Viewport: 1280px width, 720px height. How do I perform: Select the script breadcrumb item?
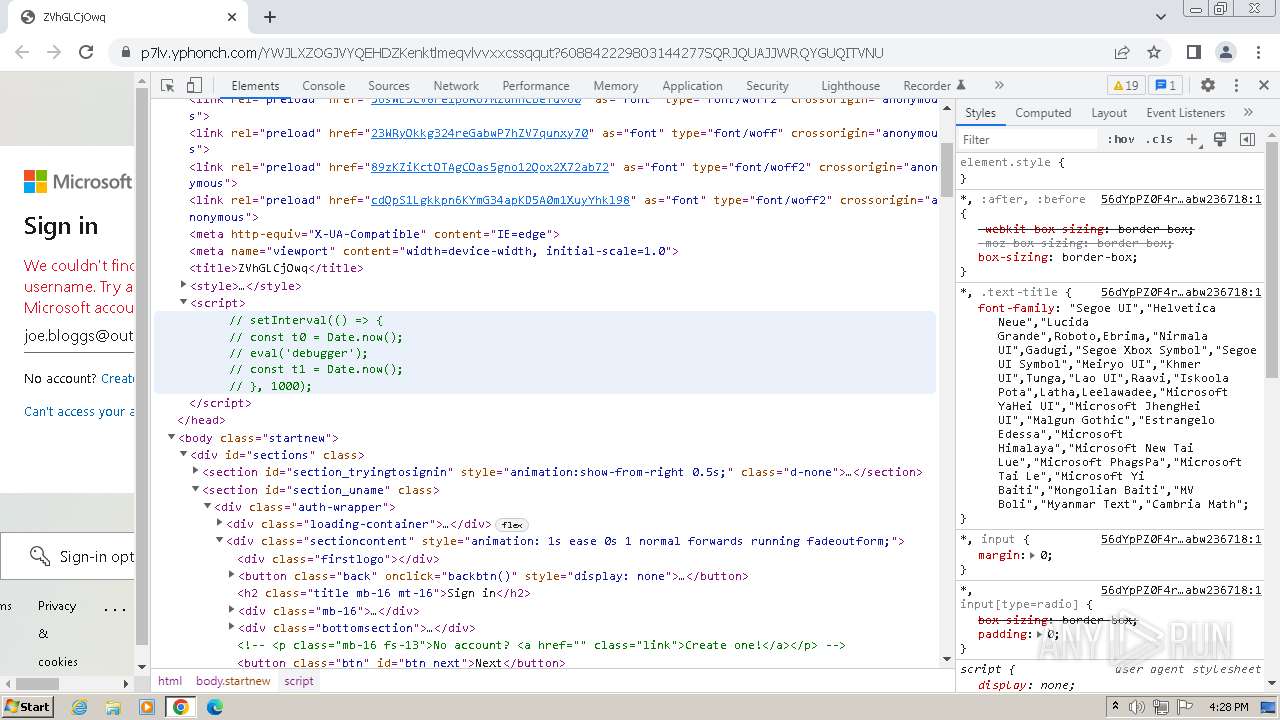point(299,681)
